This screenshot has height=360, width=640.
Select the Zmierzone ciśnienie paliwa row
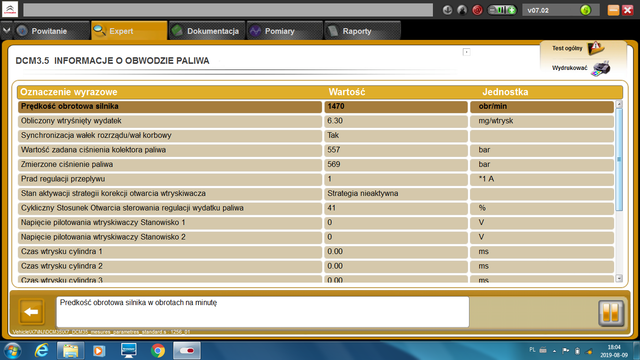(x=316, y=164)
